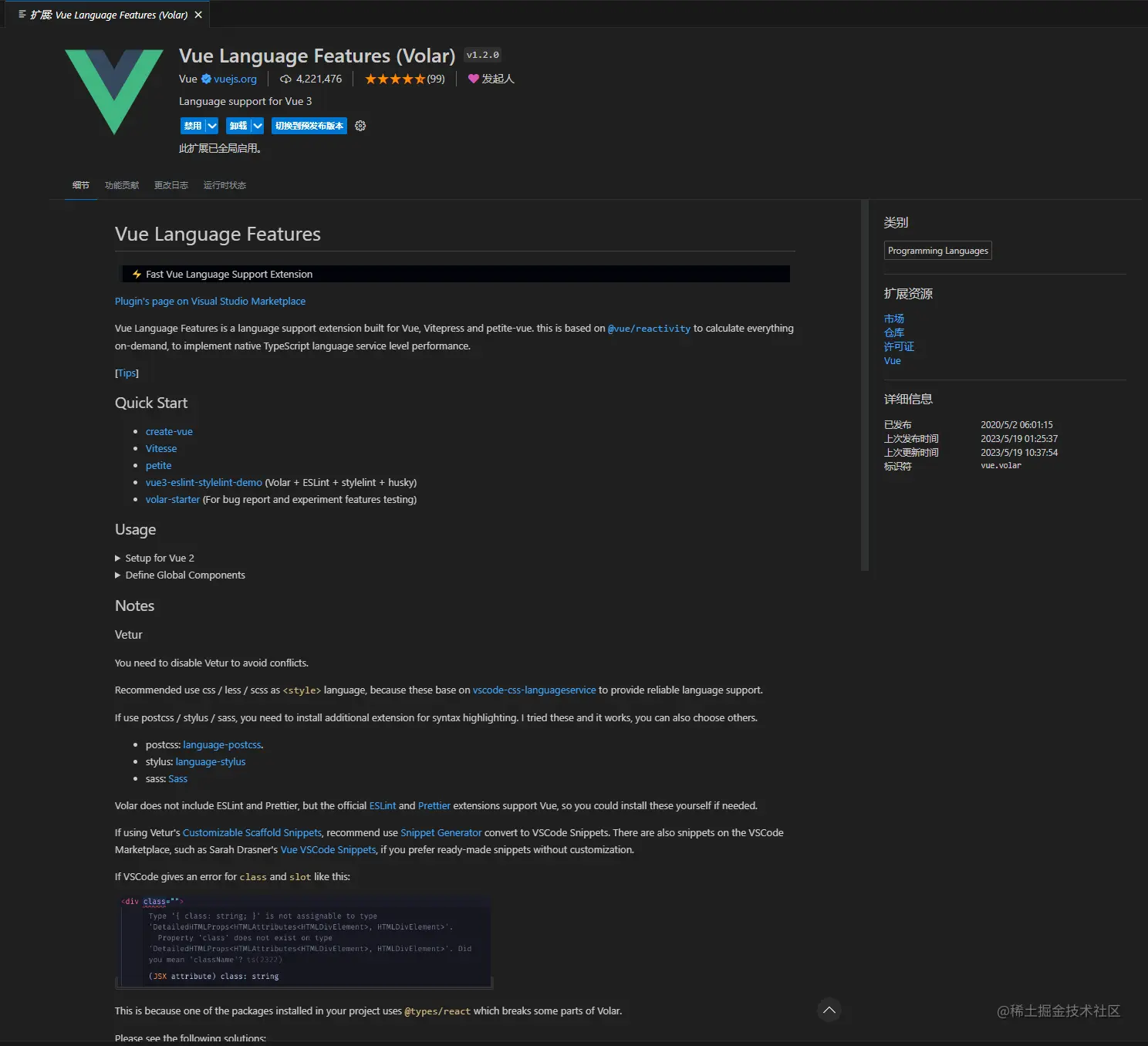This screenshot has height=1046, width=1148.
Task: Open the dropdown arrow beside 禁用
Action: [212, 126]
